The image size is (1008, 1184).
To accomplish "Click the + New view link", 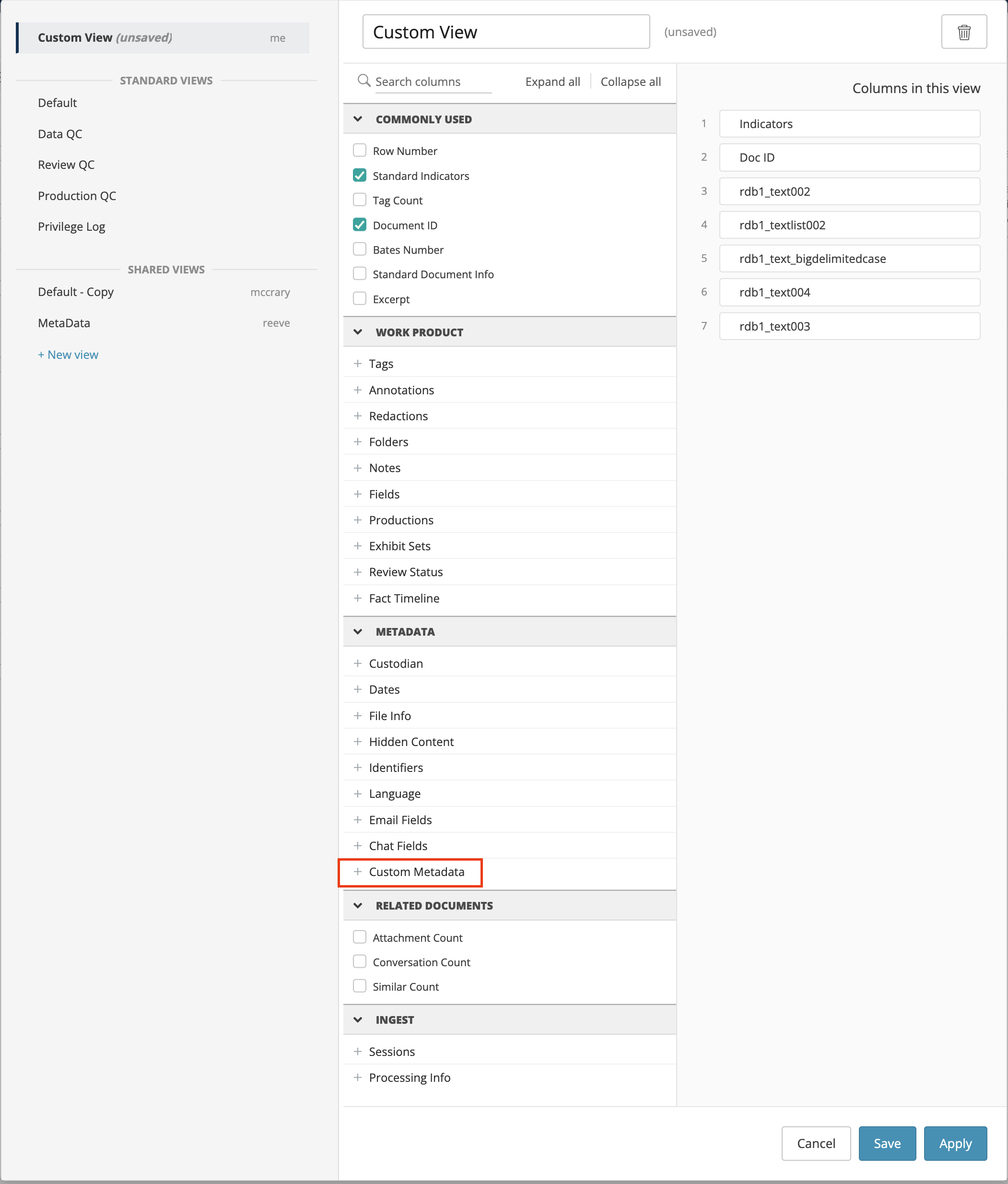I will [x=68, y=354].
